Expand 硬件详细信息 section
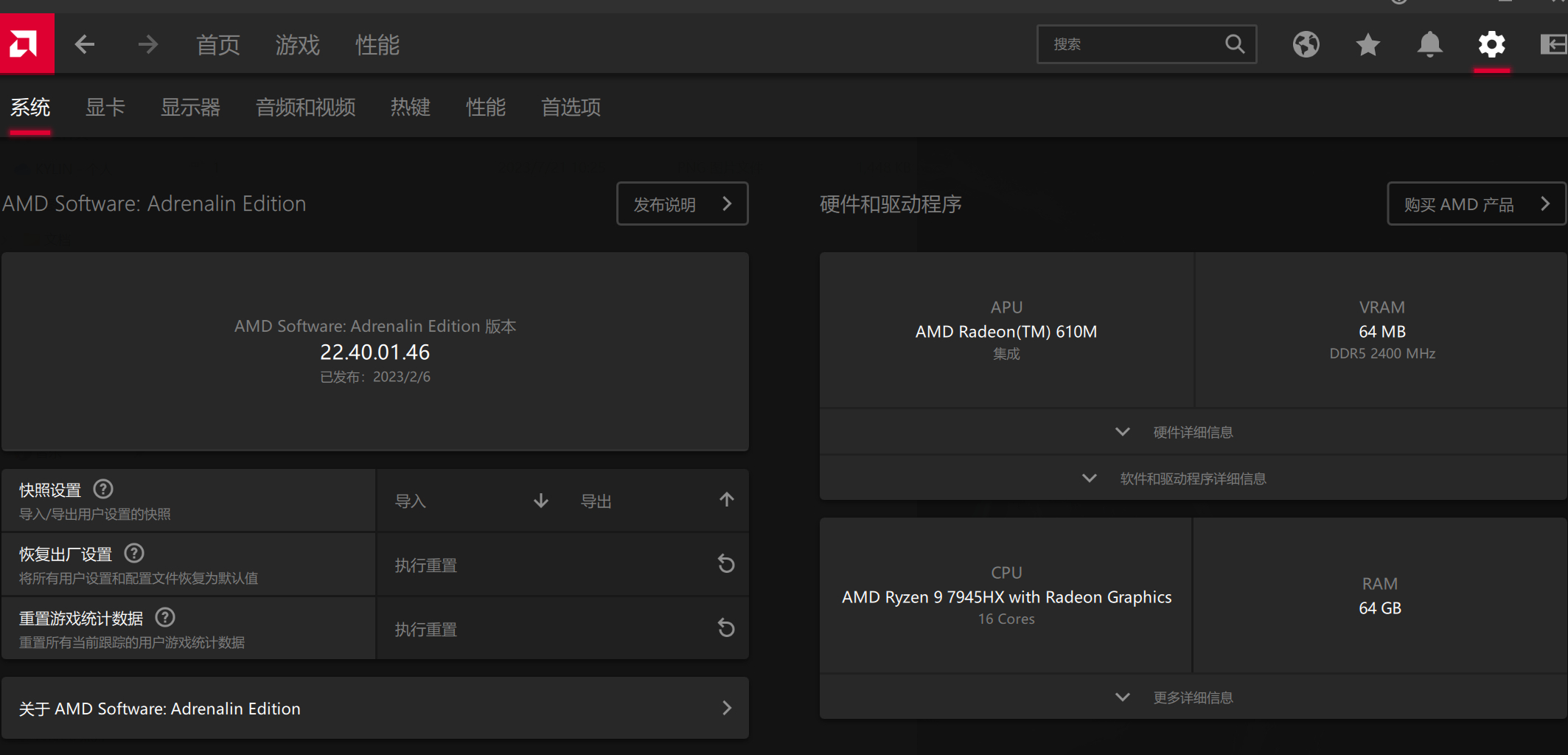 pos(1194,432)
